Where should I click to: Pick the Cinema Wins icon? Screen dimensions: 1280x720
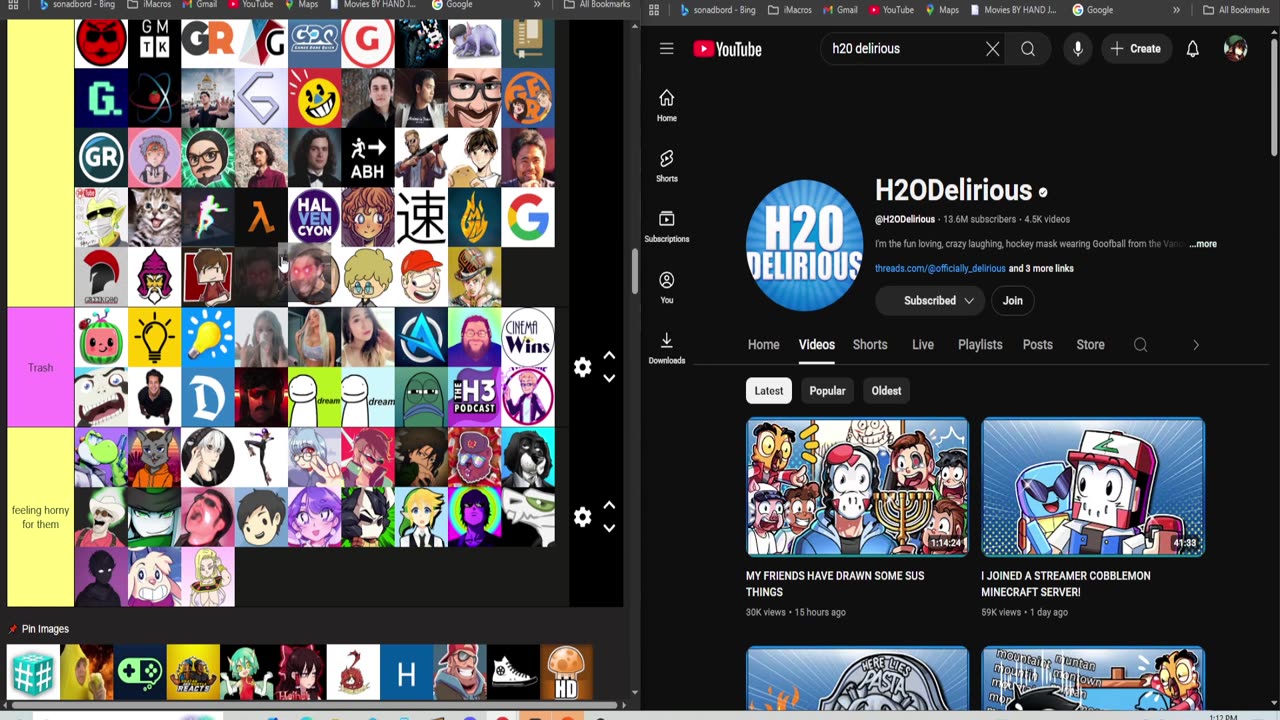[528, 337]
